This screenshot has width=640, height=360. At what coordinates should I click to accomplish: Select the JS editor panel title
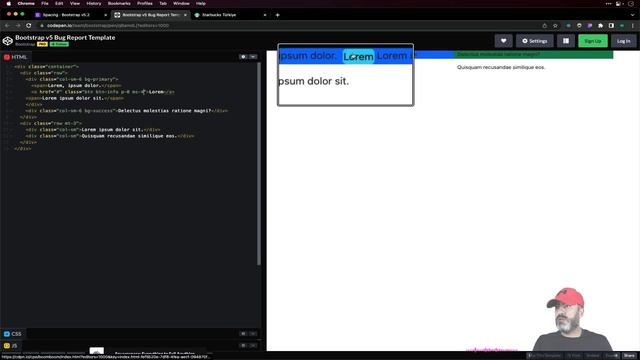point(11,345)
